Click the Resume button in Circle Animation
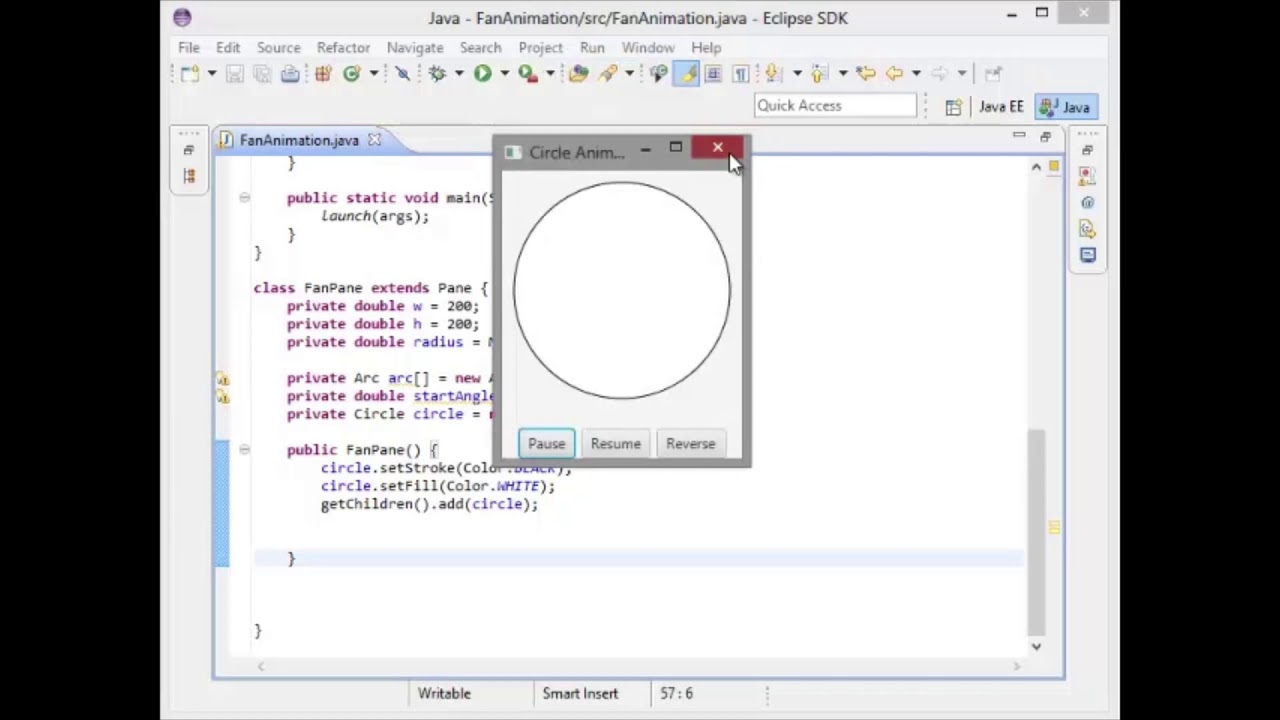The image size is (1280, 720). tap(615, 444)
